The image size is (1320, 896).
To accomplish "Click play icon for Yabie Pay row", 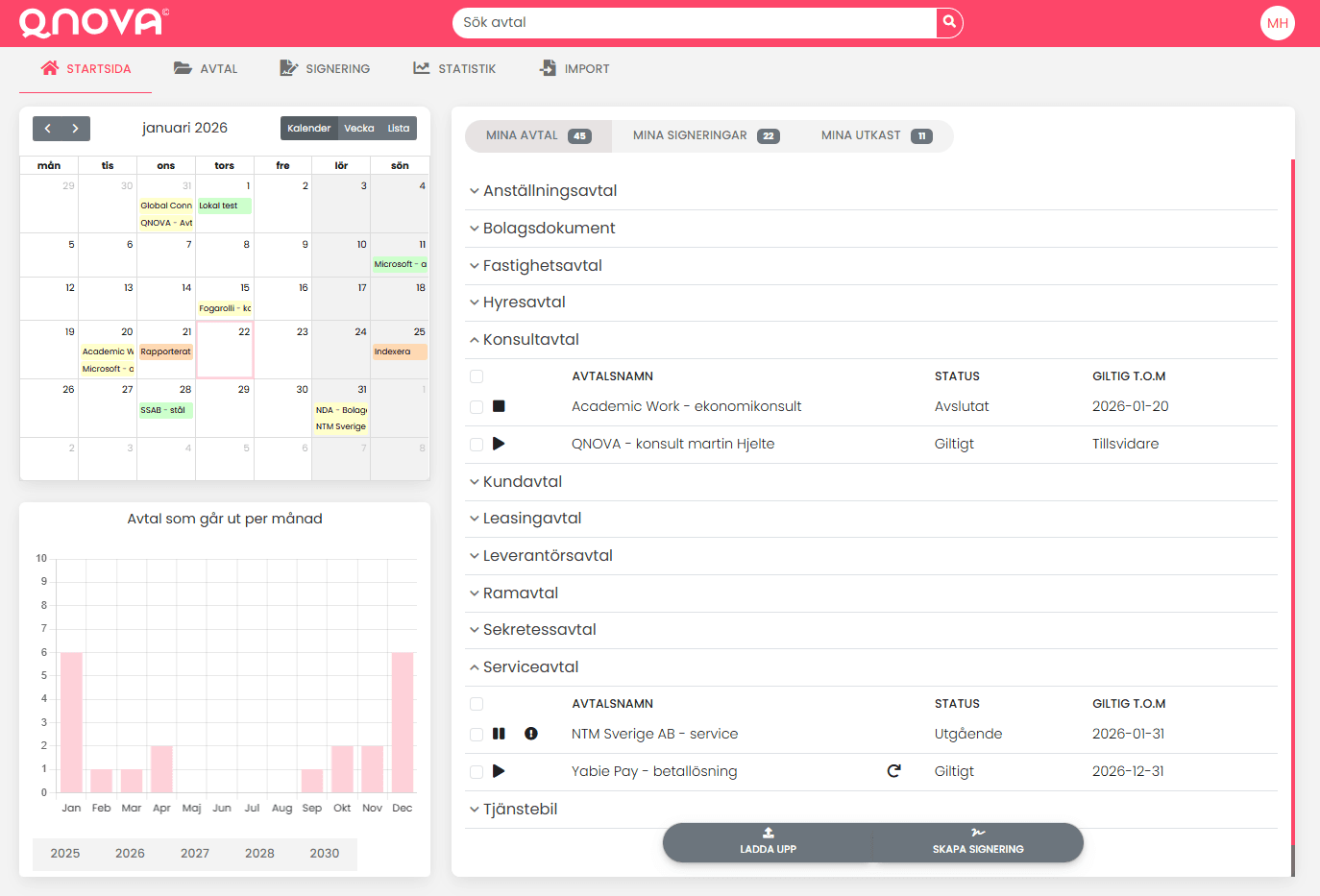I will pyautogui.click(x=499, y=771).
